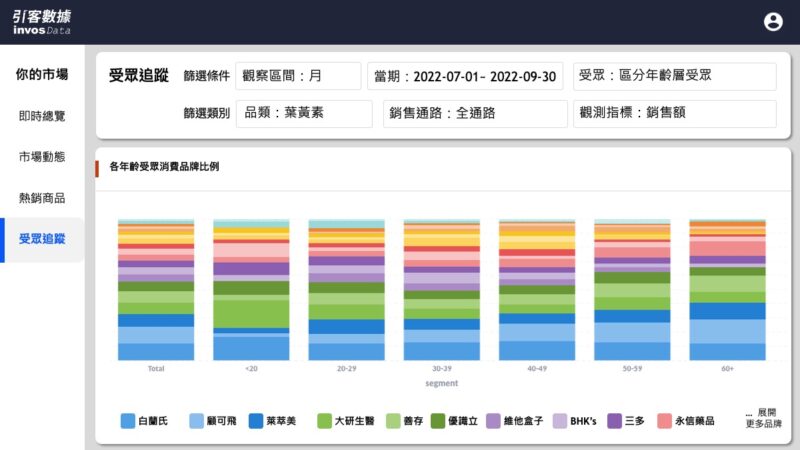This screenshot has width=800, height=450.
Task: Open the 銷售通路 channel dropdown
Action: (x=474, y=114)
